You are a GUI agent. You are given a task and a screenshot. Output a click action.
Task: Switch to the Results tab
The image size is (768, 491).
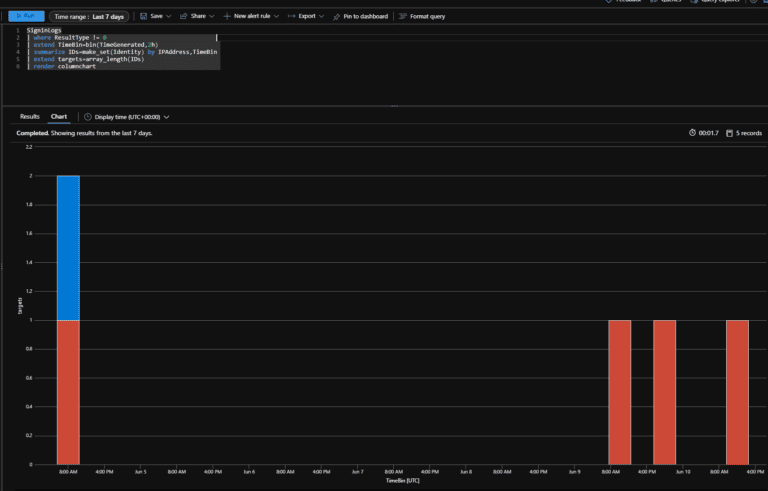[x=29, y=117]
